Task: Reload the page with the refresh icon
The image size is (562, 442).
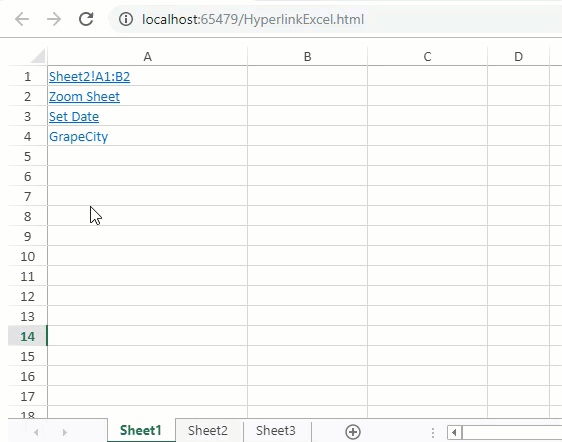Action: tap(86, 19)
